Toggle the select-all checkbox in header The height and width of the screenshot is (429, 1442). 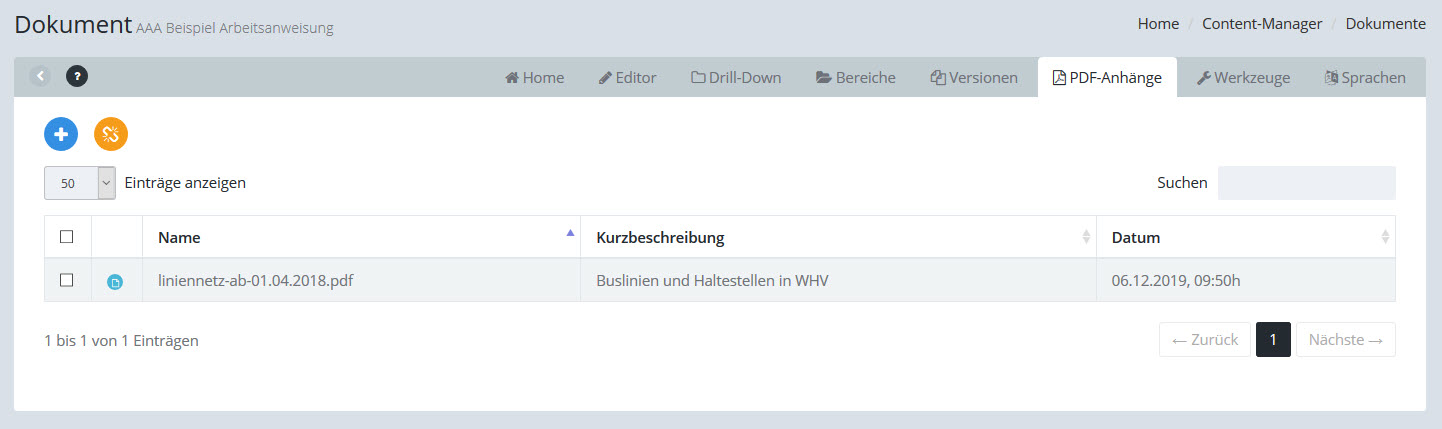pos(67,237)
